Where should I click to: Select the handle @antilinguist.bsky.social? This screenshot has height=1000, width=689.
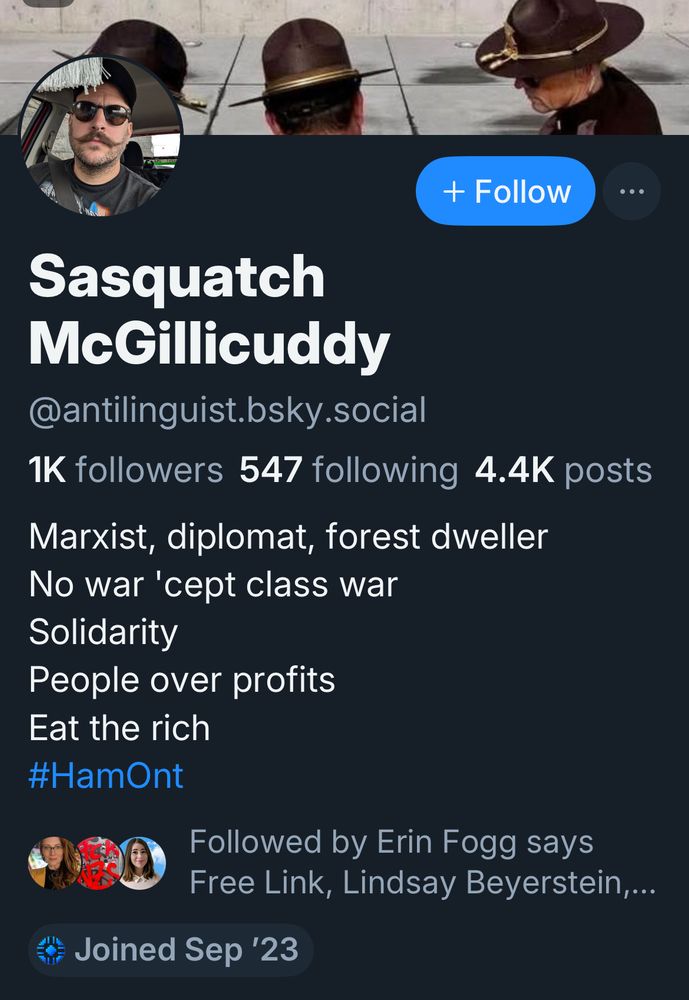(227, 410)
